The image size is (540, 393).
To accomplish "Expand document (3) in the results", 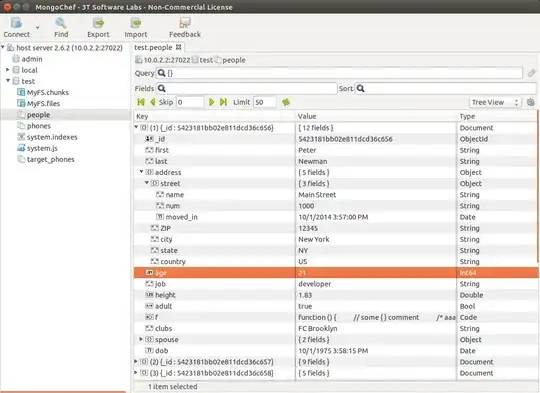I will (136, 373).
